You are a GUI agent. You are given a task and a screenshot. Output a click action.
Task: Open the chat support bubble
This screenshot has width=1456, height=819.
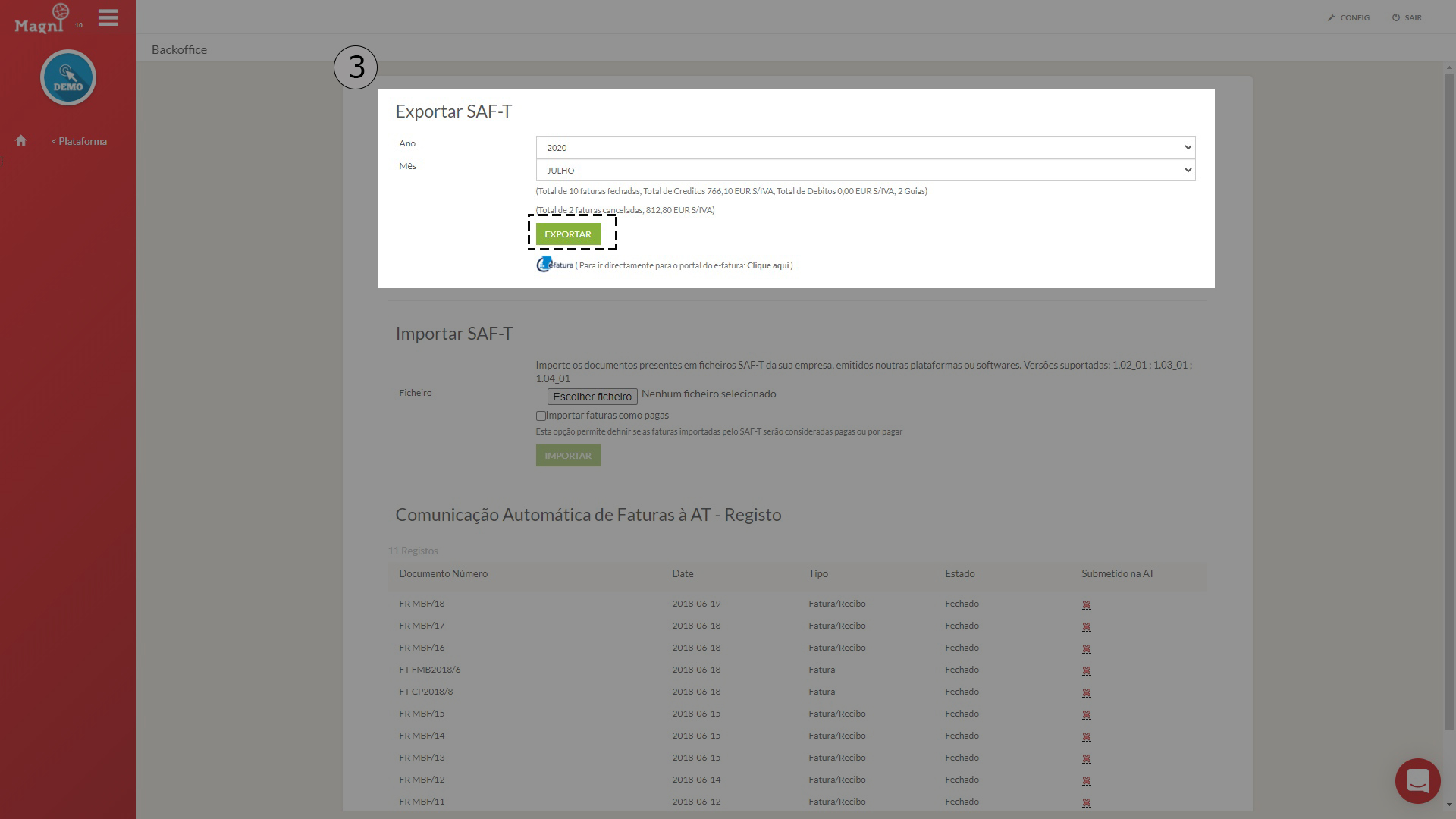point(1417,780)
